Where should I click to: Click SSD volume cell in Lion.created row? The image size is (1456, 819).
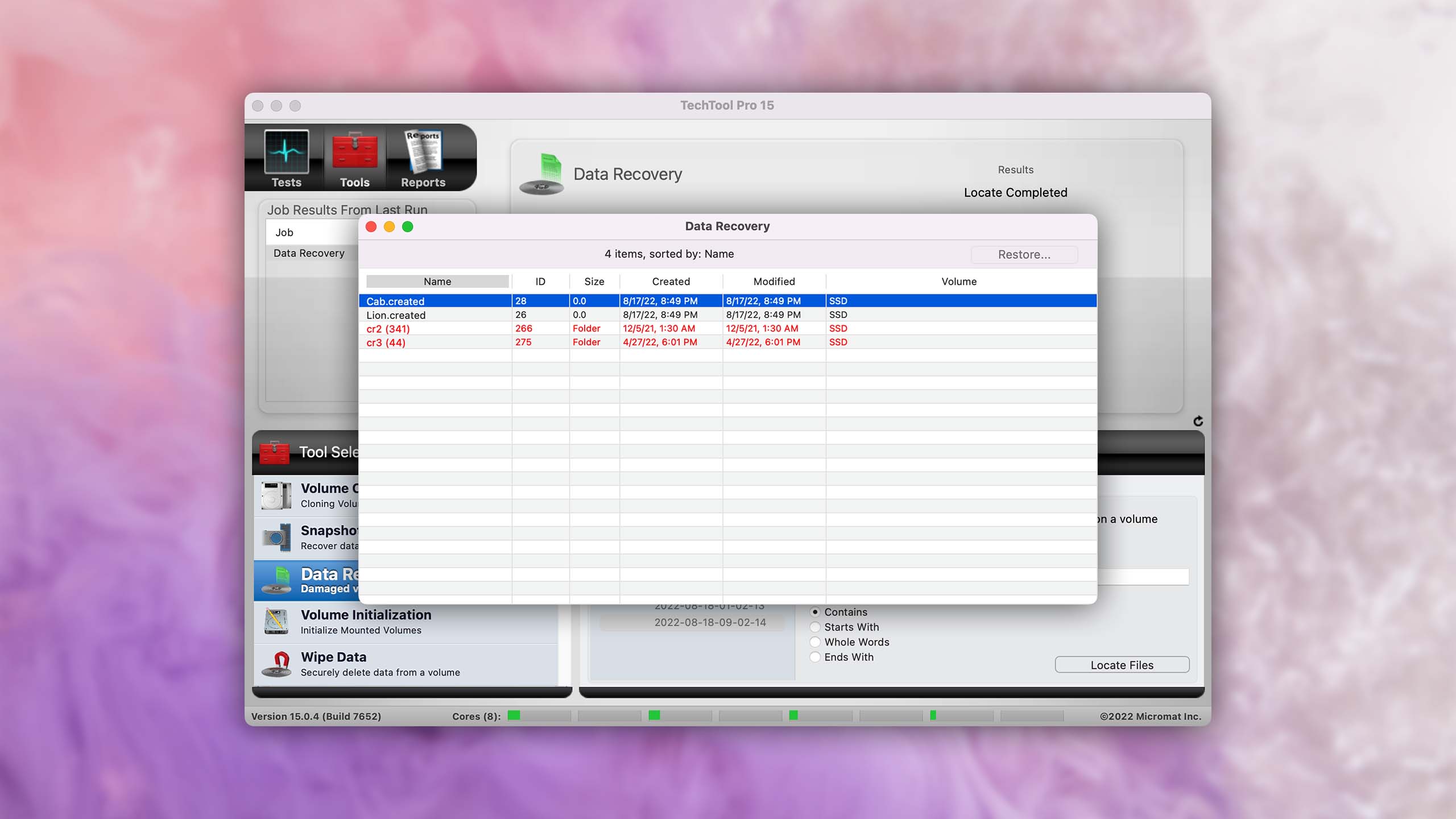961,315
